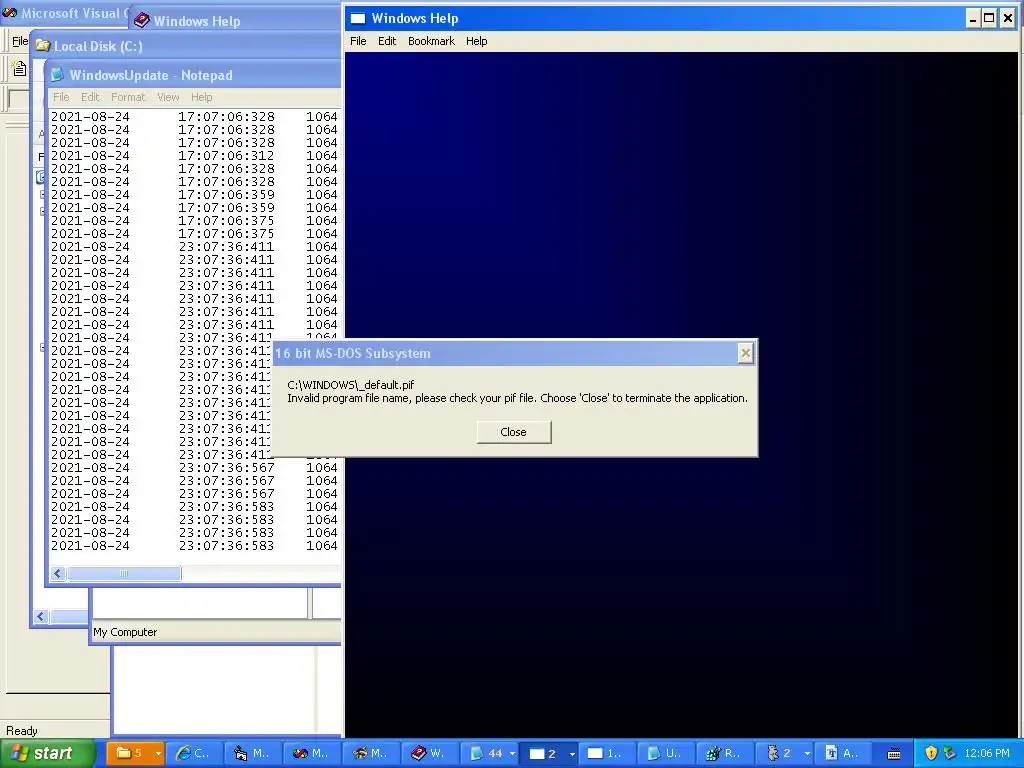This screenshot has height=768, width=1024.
Task: Expand the 44 Notepad group dropdown arrow
Action: (512, 754)
